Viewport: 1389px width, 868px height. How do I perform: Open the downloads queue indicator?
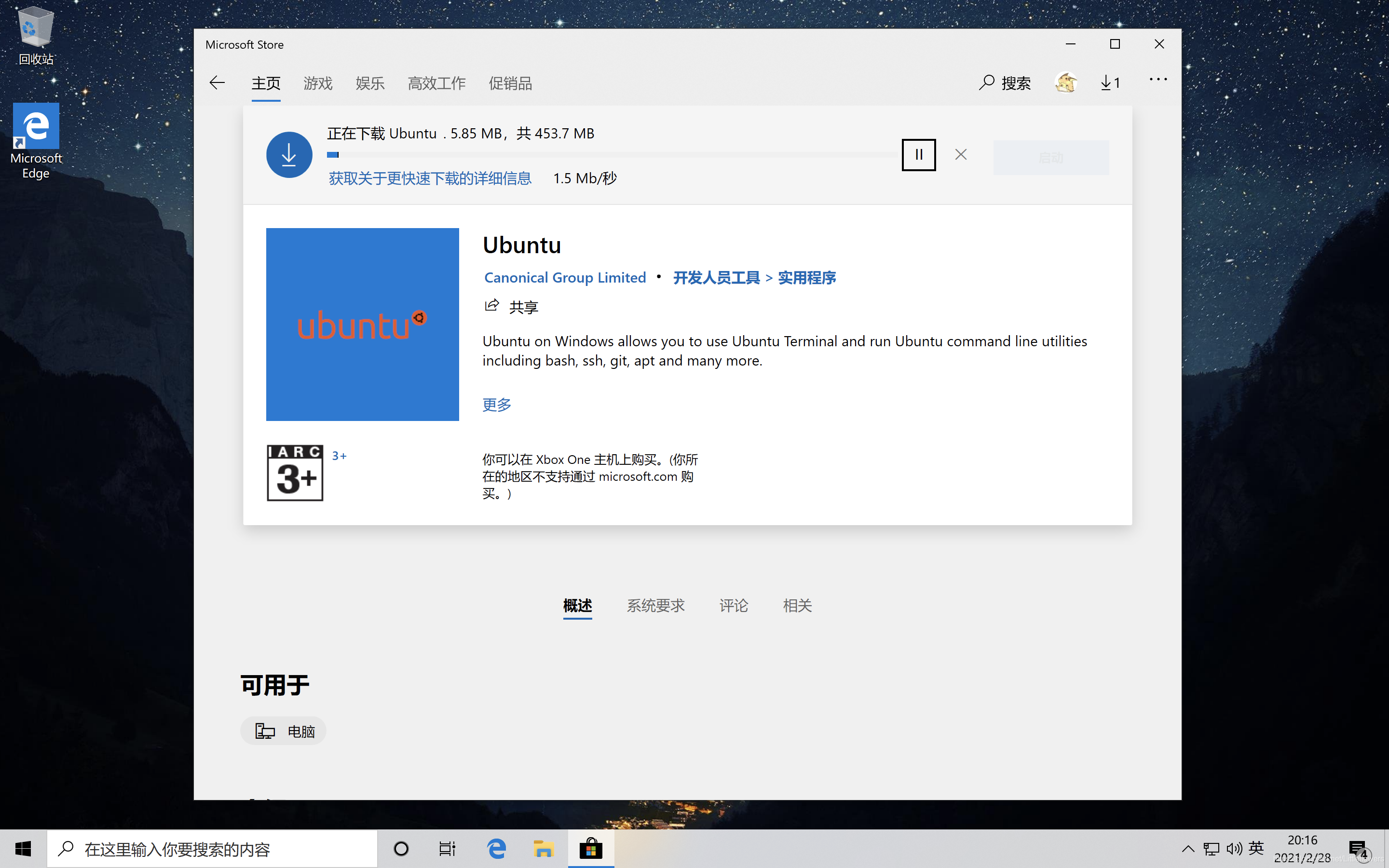(1110, 82)
